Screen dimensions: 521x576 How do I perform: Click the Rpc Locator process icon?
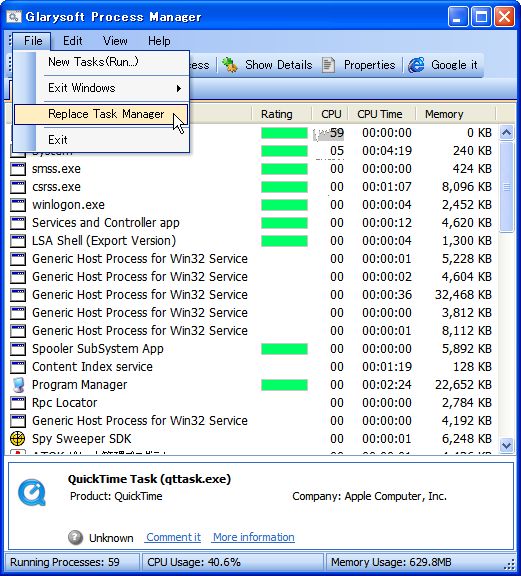pyautogui.click(x=18, y=403)
